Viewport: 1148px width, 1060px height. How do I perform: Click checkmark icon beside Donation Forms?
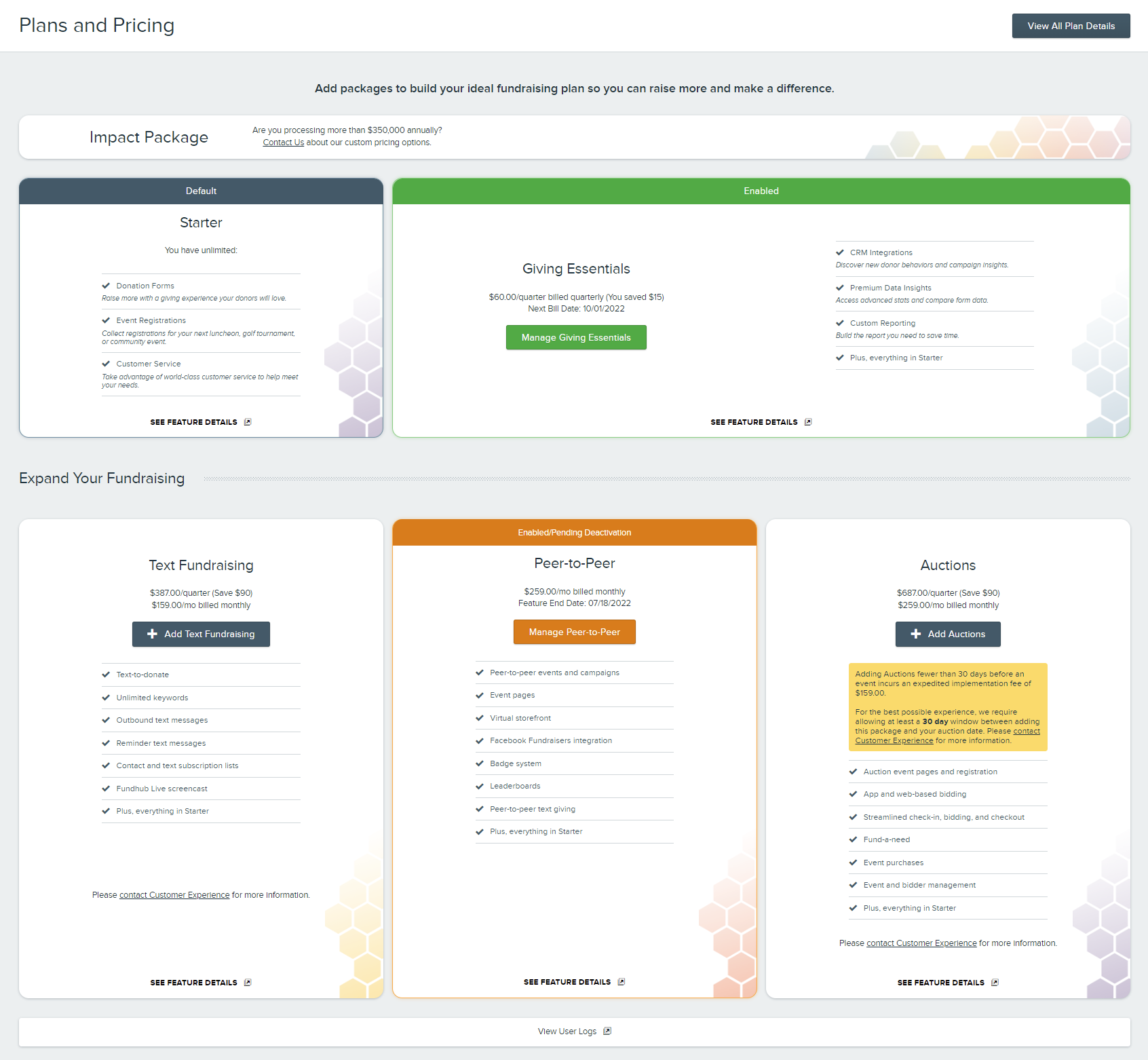(x=106, y=286)
